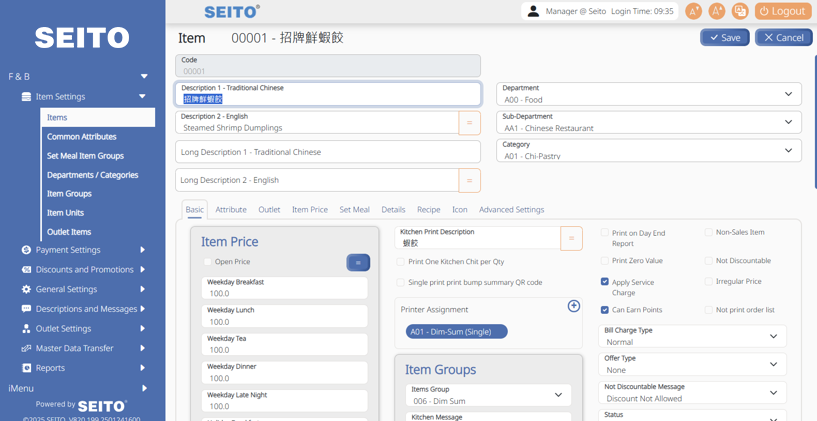Decrease font size with the A-down icon
Viewport: 817px width, 421px height.
click(x=693, y=11)
